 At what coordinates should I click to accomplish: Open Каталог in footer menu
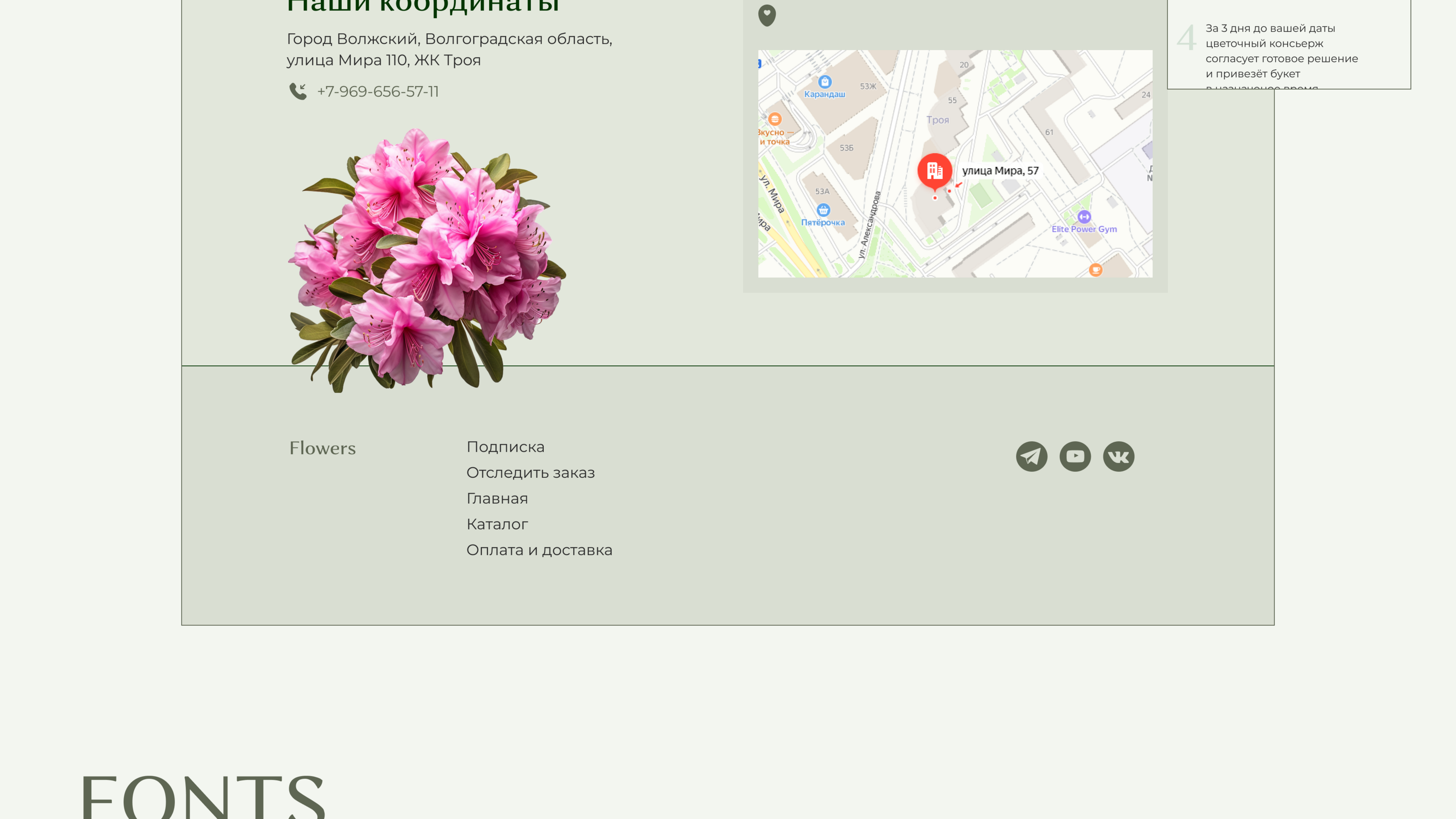tap(497, 524)
